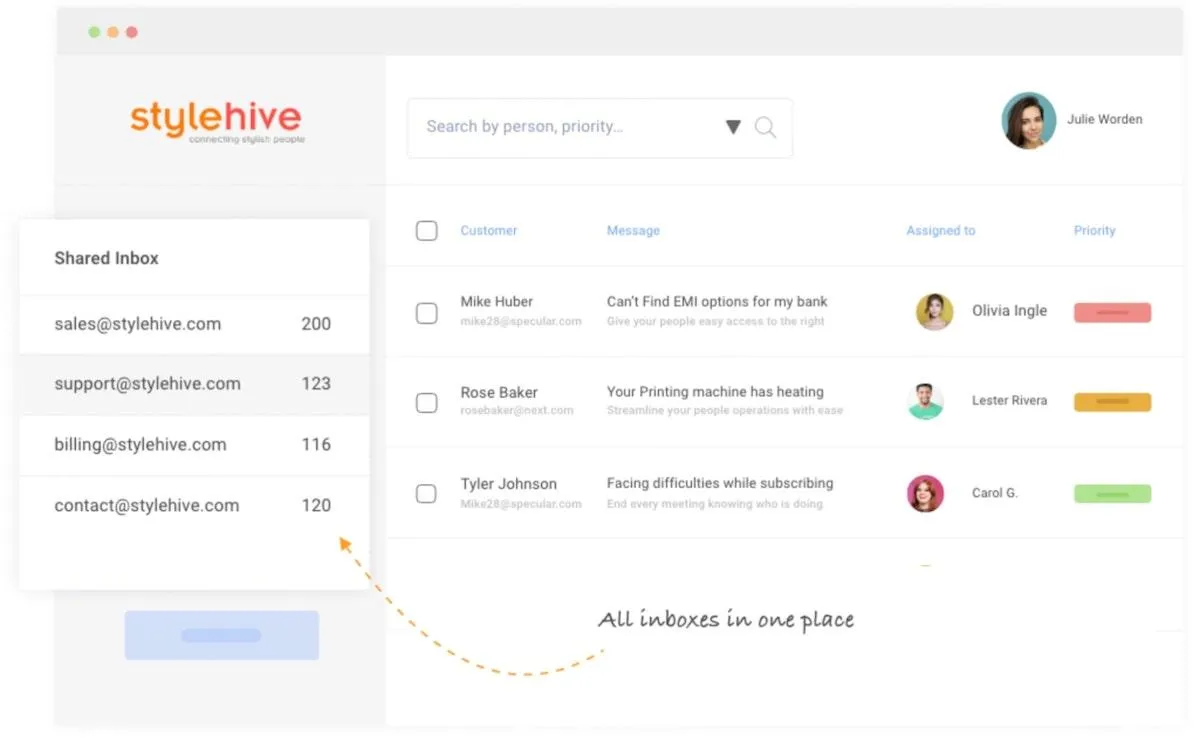Click the Tyler Johnson customer name
Image resolution: width=1200 pixels, height=749 pixels.
[x=508, y=484]
